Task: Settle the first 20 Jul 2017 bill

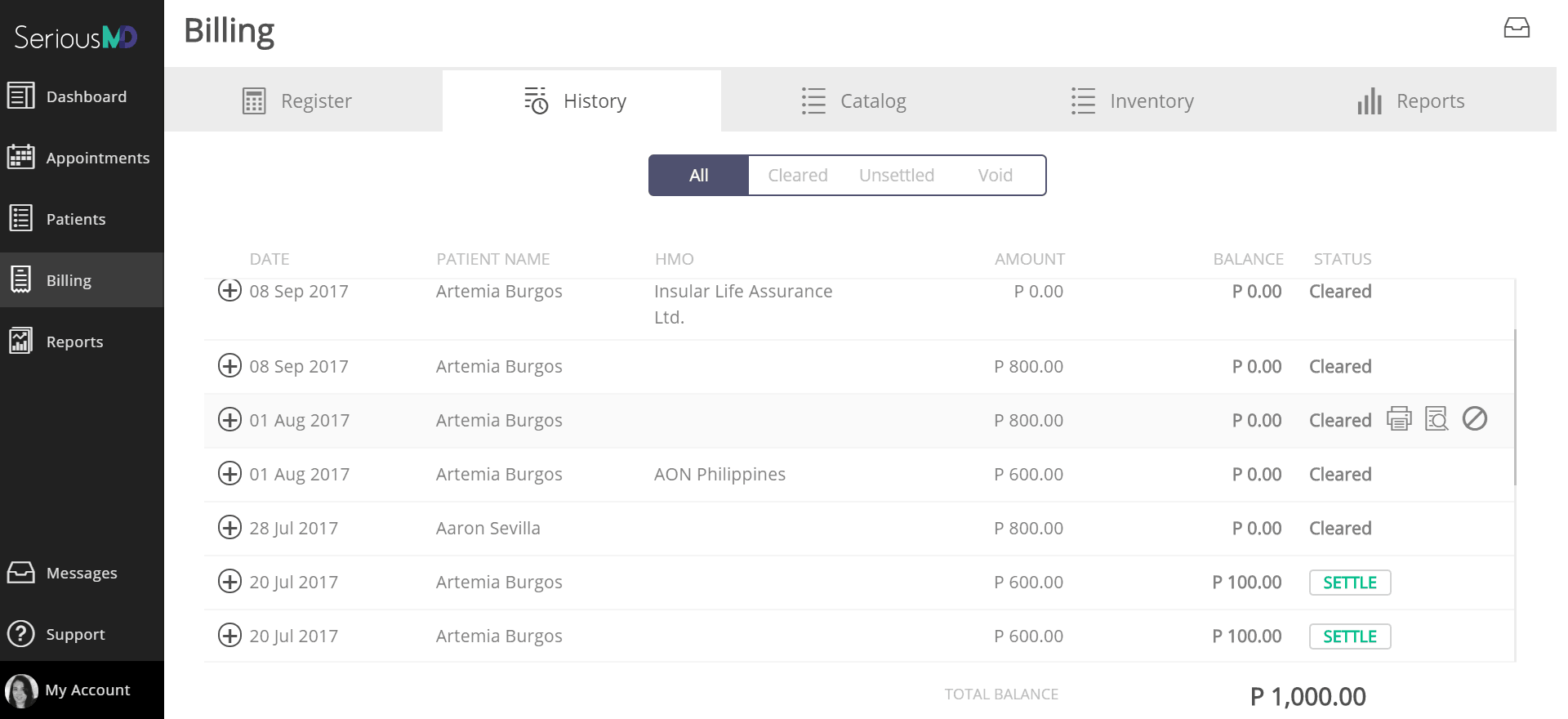Action: pos(1350,583)
